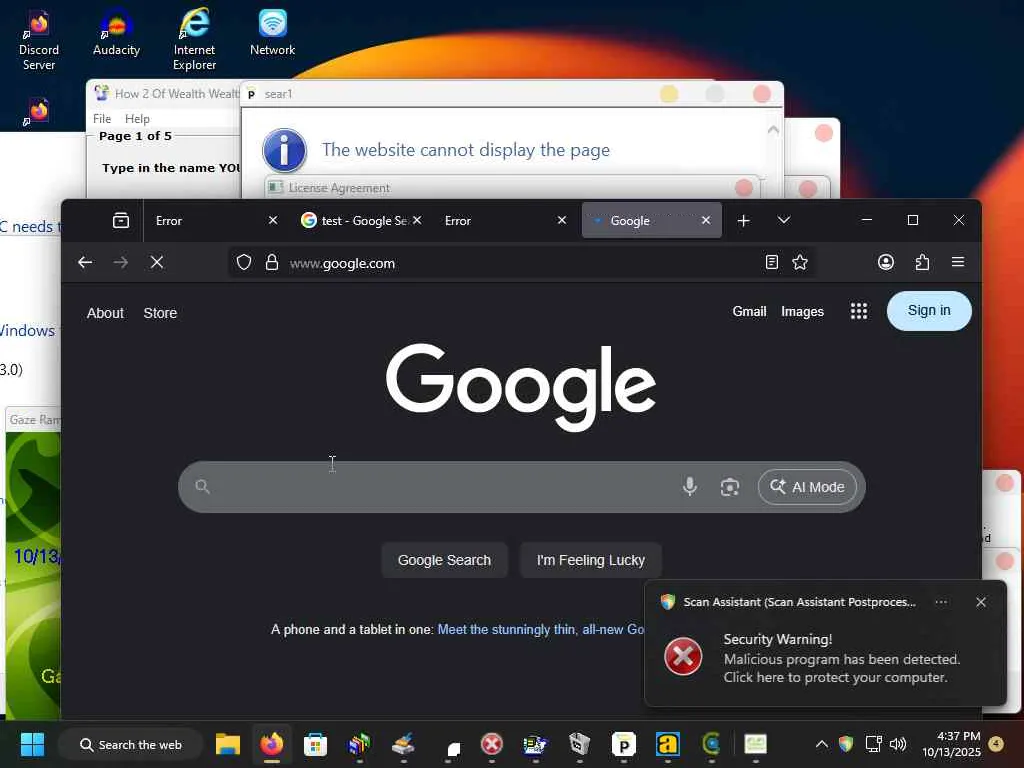Screen dimensions: 1024x768
Task: Open the white 'P' app in taskbar
Action: [x=624, y=744]
